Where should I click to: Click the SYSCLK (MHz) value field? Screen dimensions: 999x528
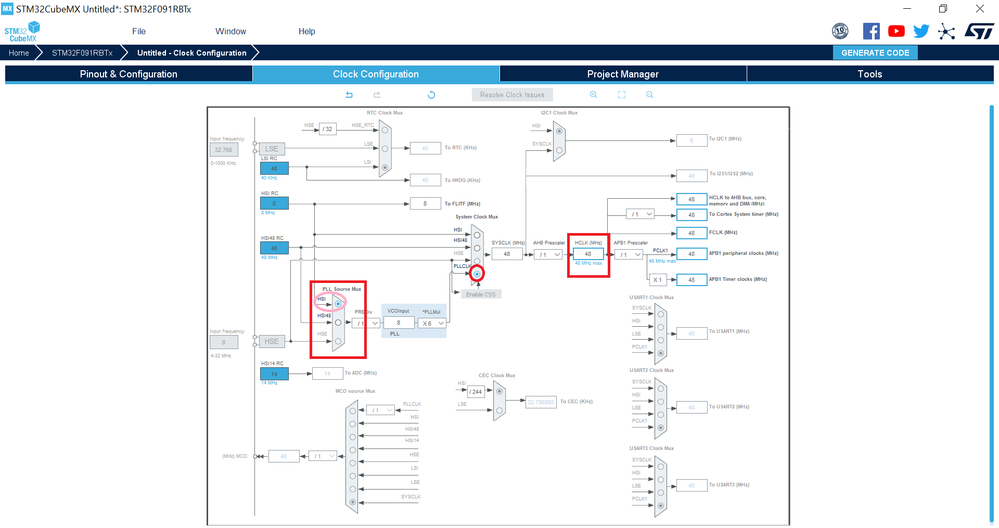click(507, 254)
